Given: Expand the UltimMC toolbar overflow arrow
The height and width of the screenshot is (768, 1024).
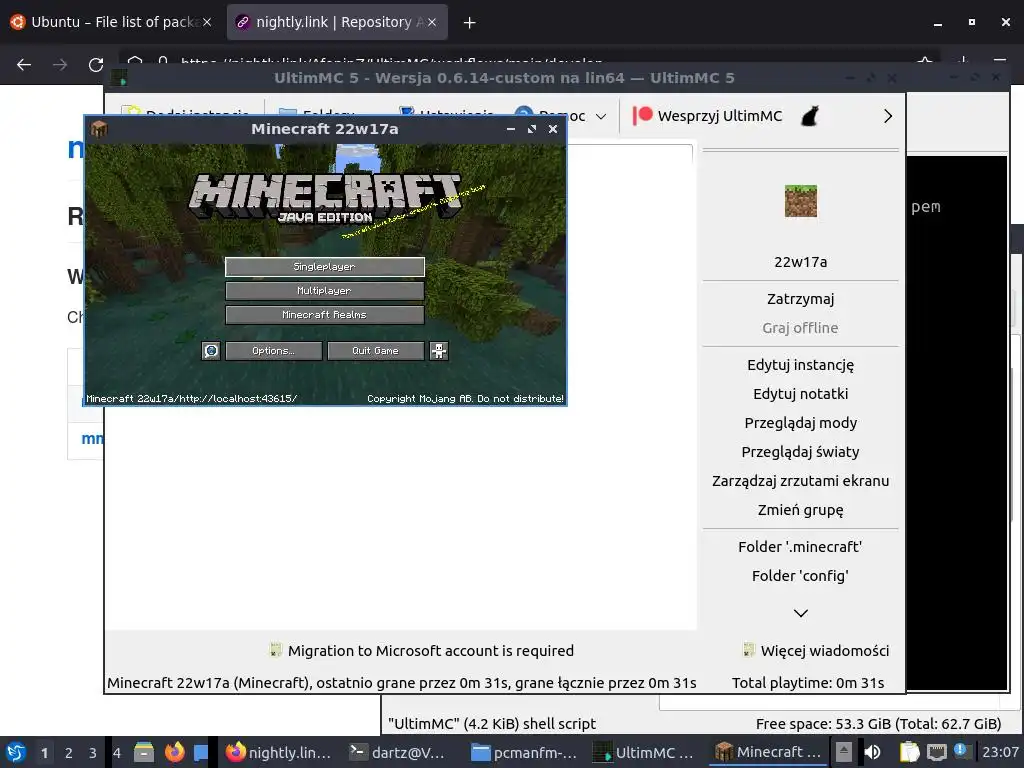Looking at the screenshot, I should [888, 116].
